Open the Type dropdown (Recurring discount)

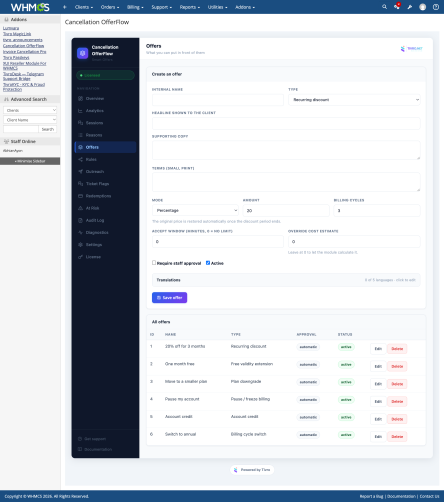tap(354, 100)
